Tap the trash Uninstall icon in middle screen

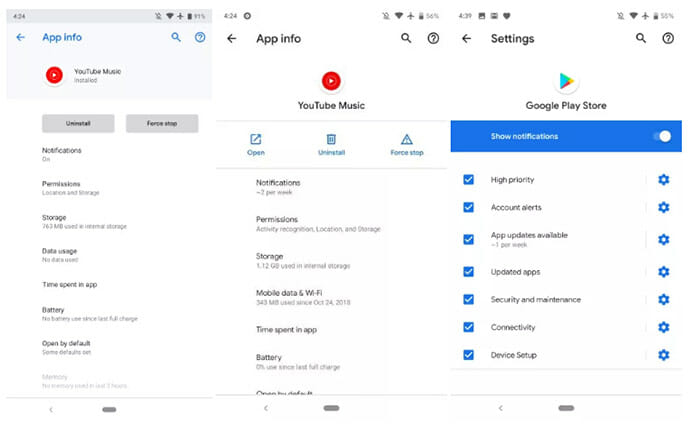331,139
